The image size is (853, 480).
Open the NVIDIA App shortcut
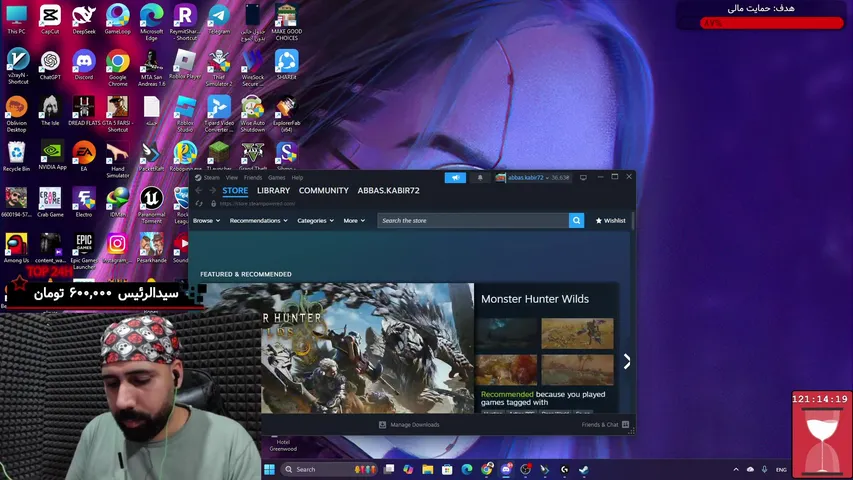pos(52,157)
